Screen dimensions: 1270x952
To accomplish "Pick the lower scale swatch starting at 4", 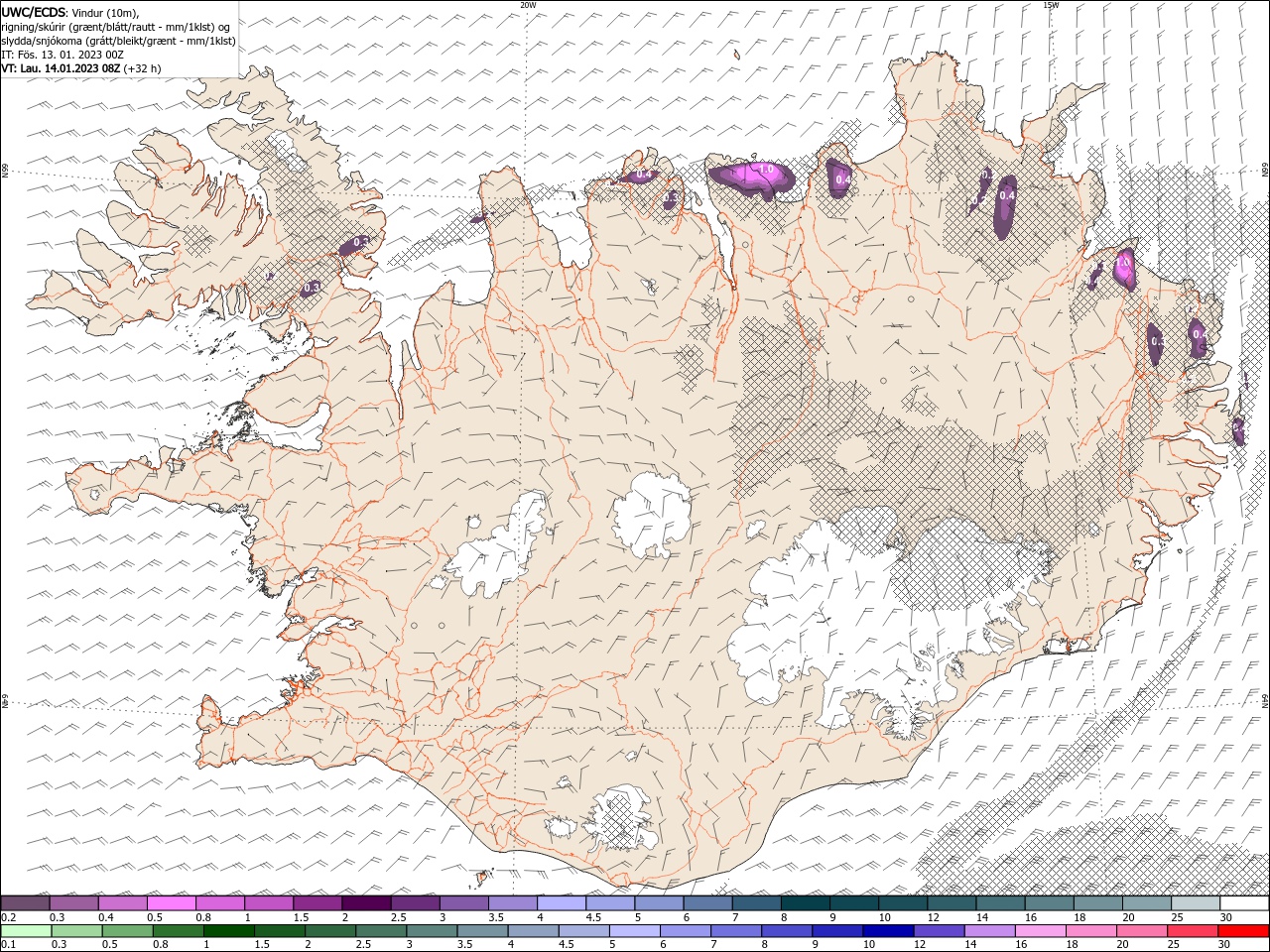I will point(533,931).
